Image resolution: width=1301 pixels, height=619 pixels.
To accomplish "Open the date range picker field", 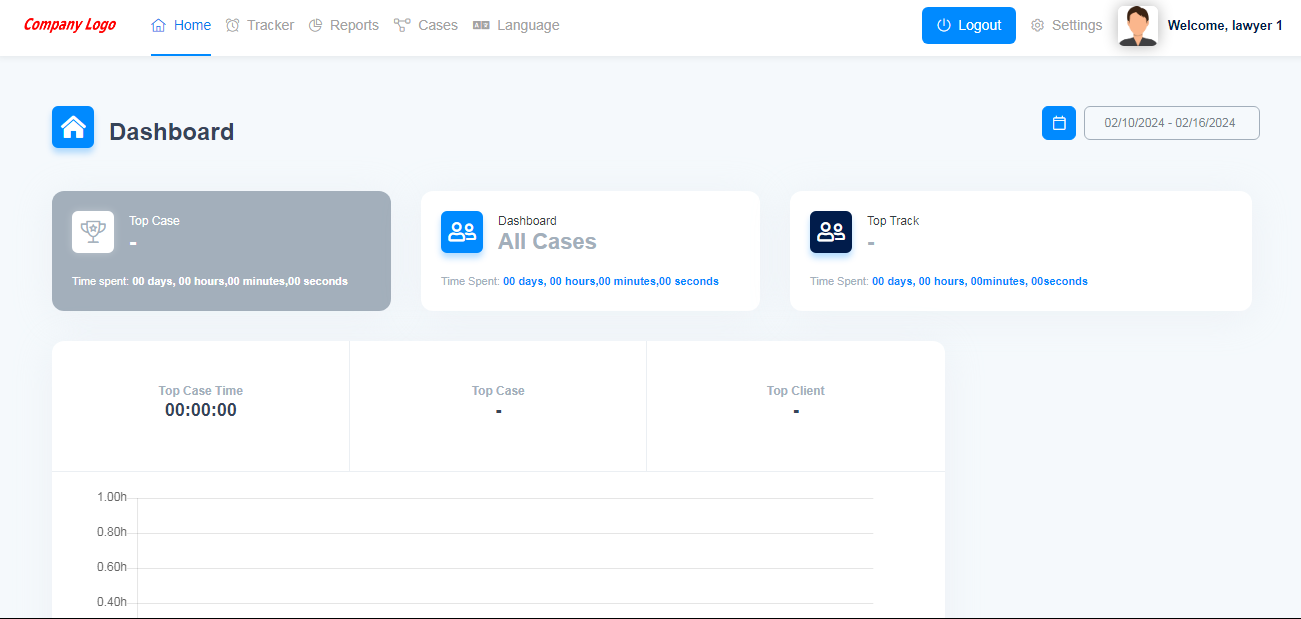I will tap(1171, 123).
